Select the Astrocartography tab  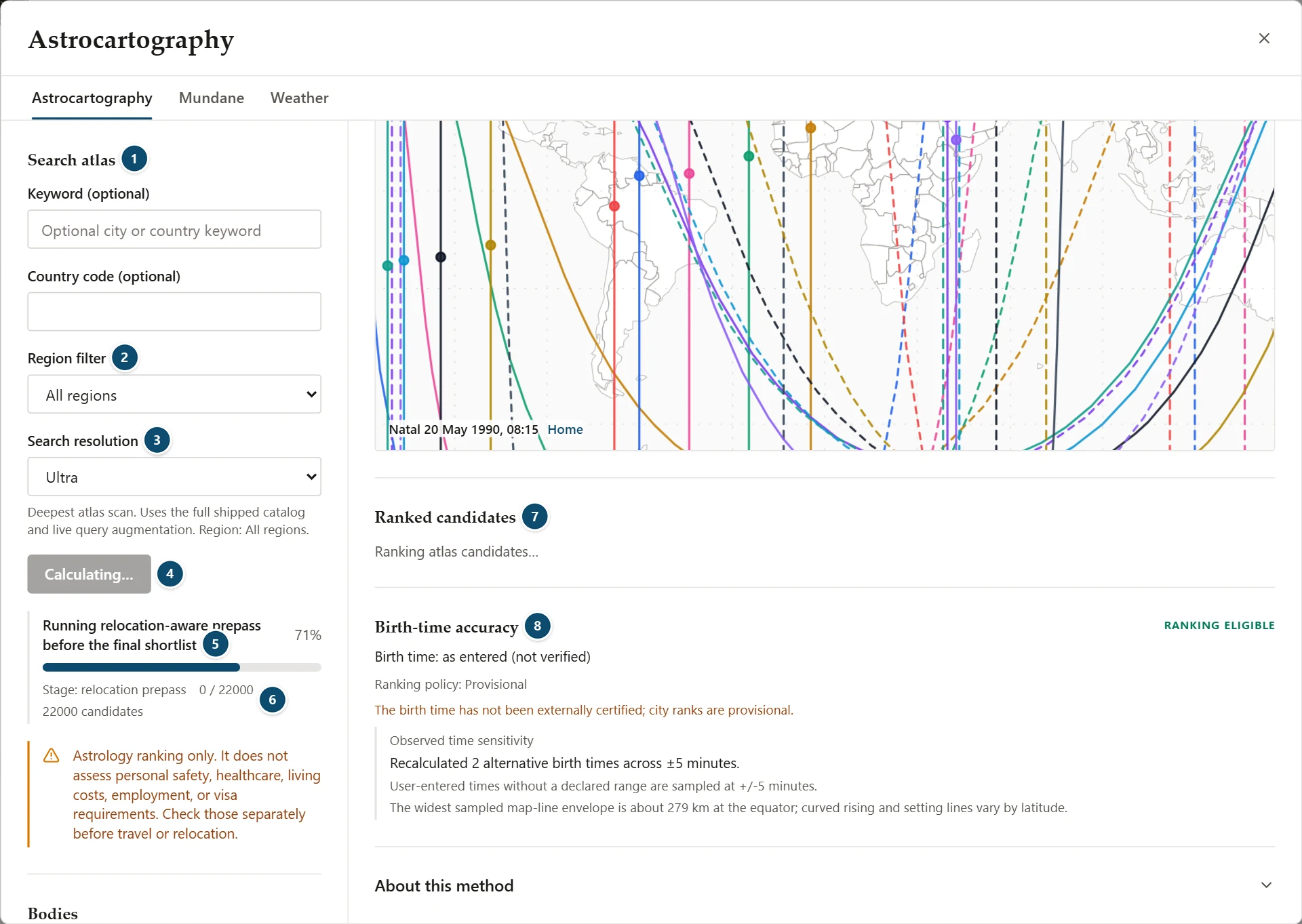[x=92, y=98]
